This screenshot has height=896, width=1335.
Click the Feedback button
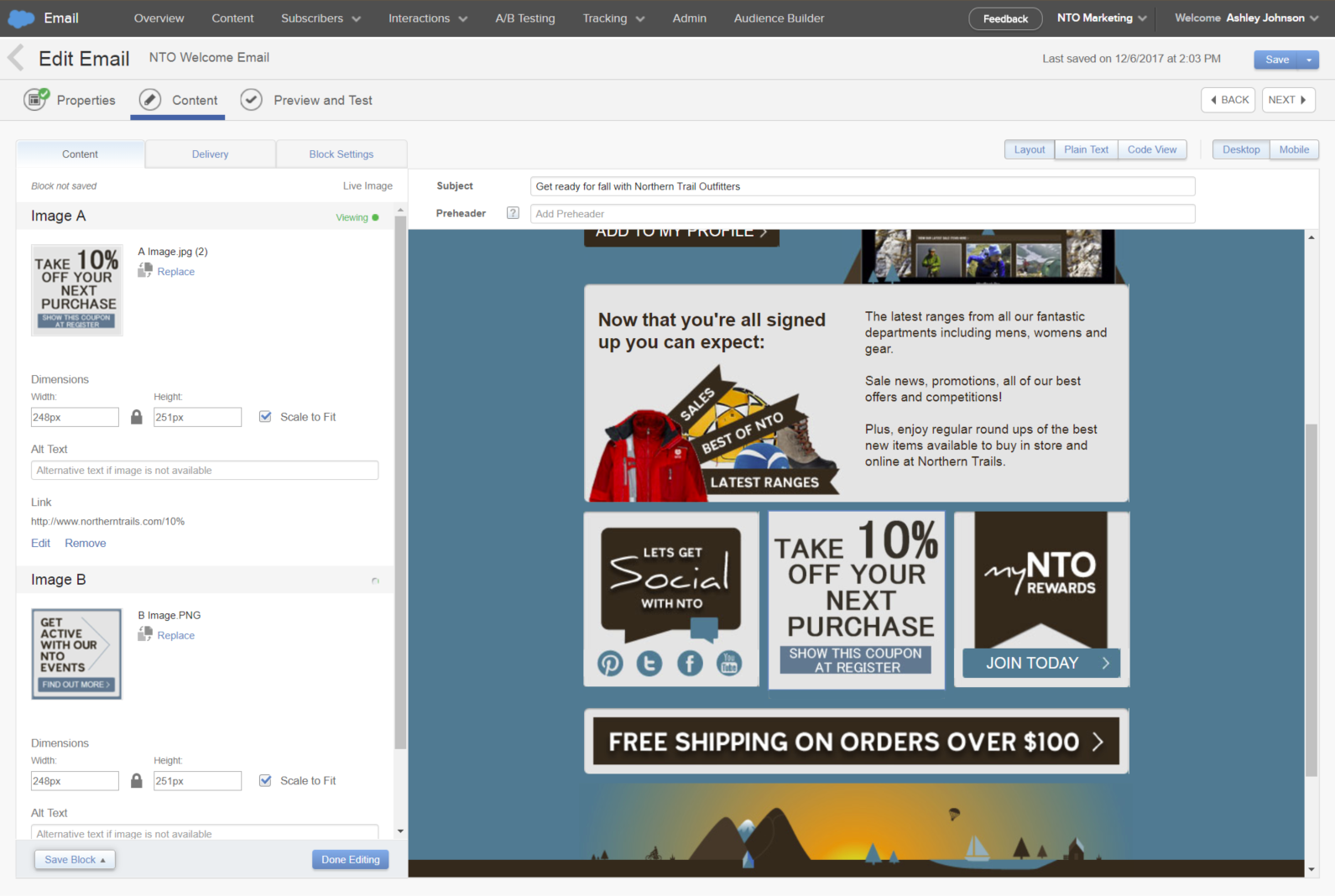tap(1005, 18)
